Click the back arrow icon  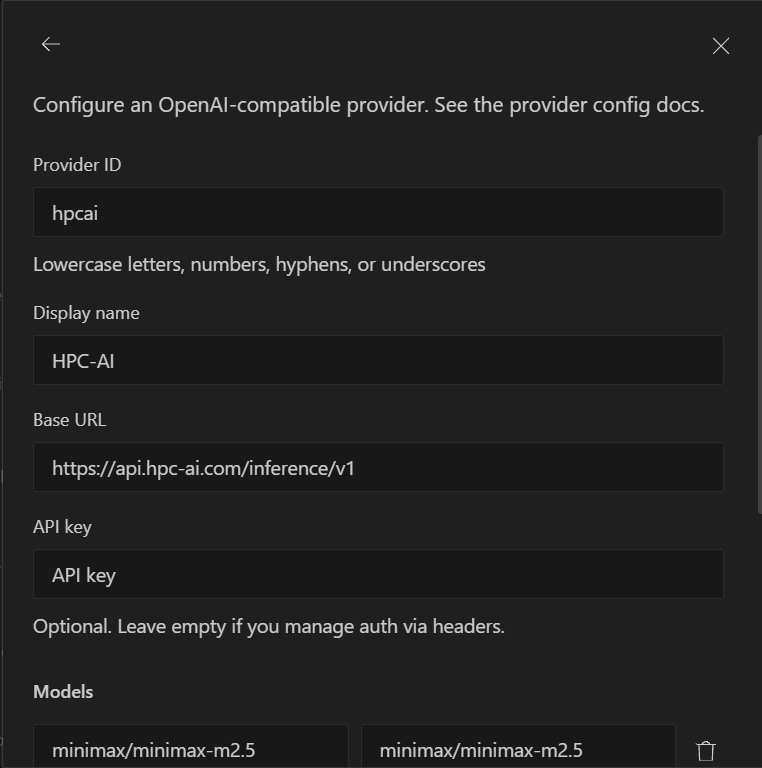point(50,44)
